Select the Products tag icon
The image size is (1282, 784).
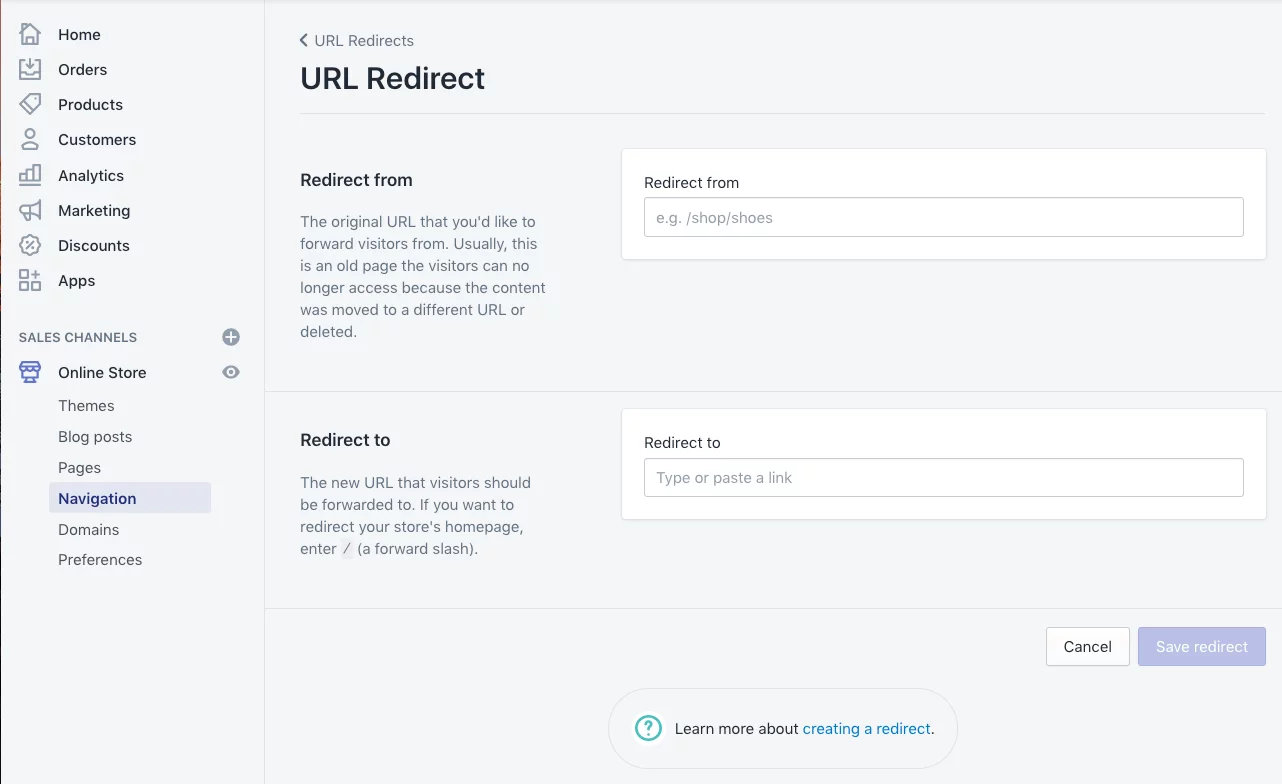pos(30,104)
